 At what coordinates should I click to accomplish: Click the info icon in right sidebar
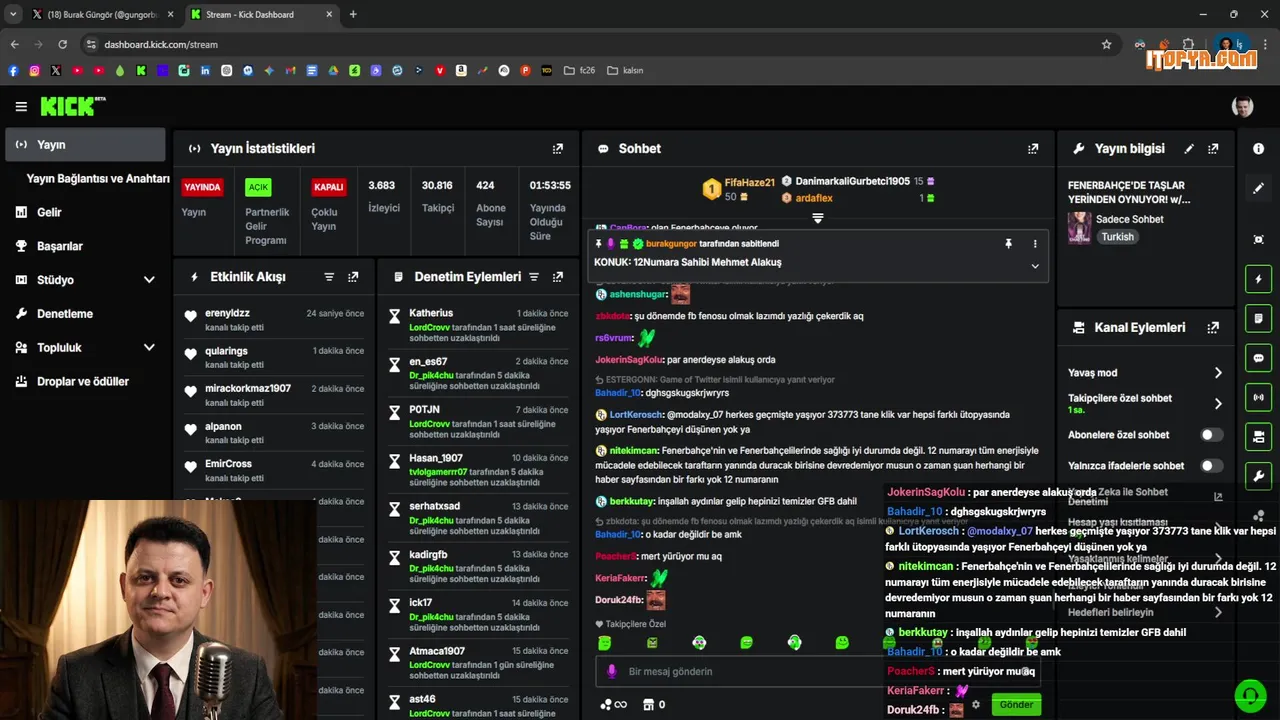point(1259,149)
